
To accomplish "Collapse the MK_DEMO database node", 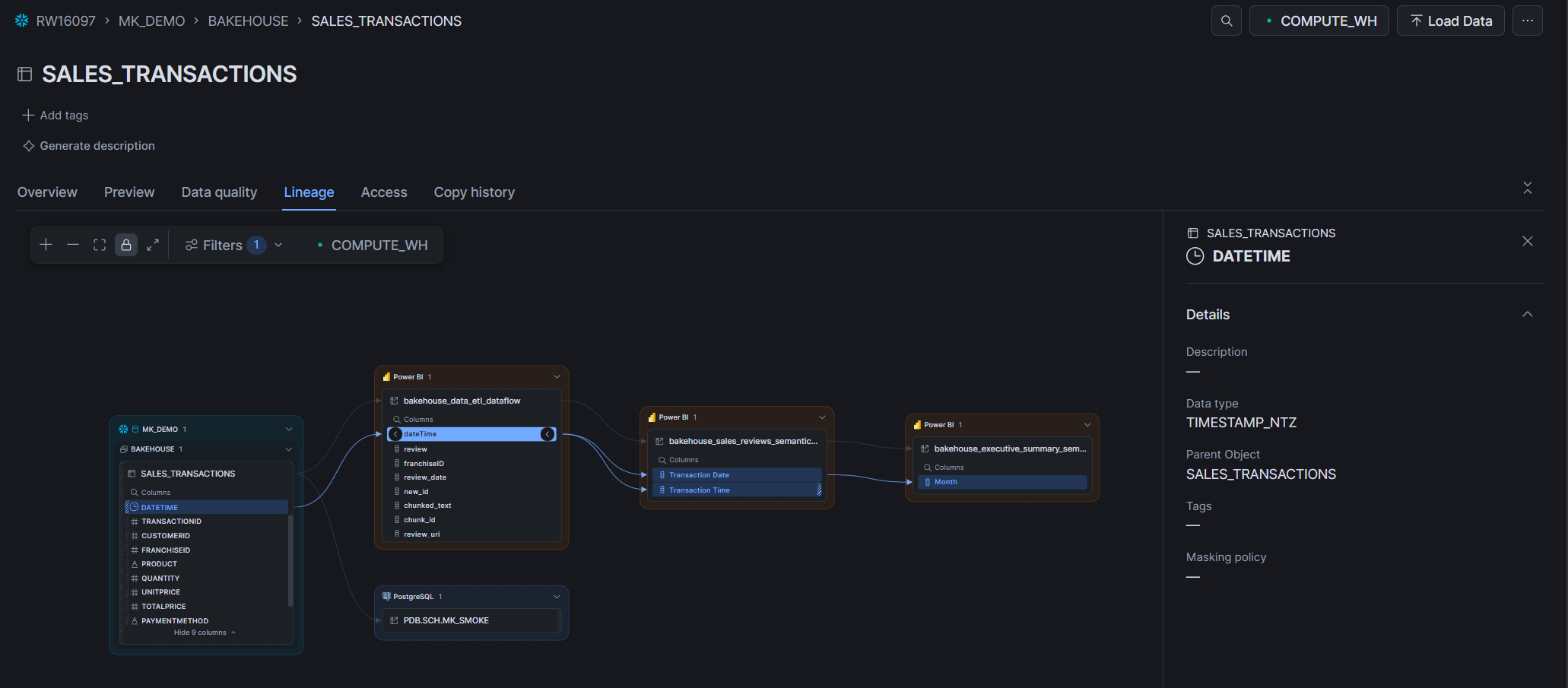I will tap(289, 430).
